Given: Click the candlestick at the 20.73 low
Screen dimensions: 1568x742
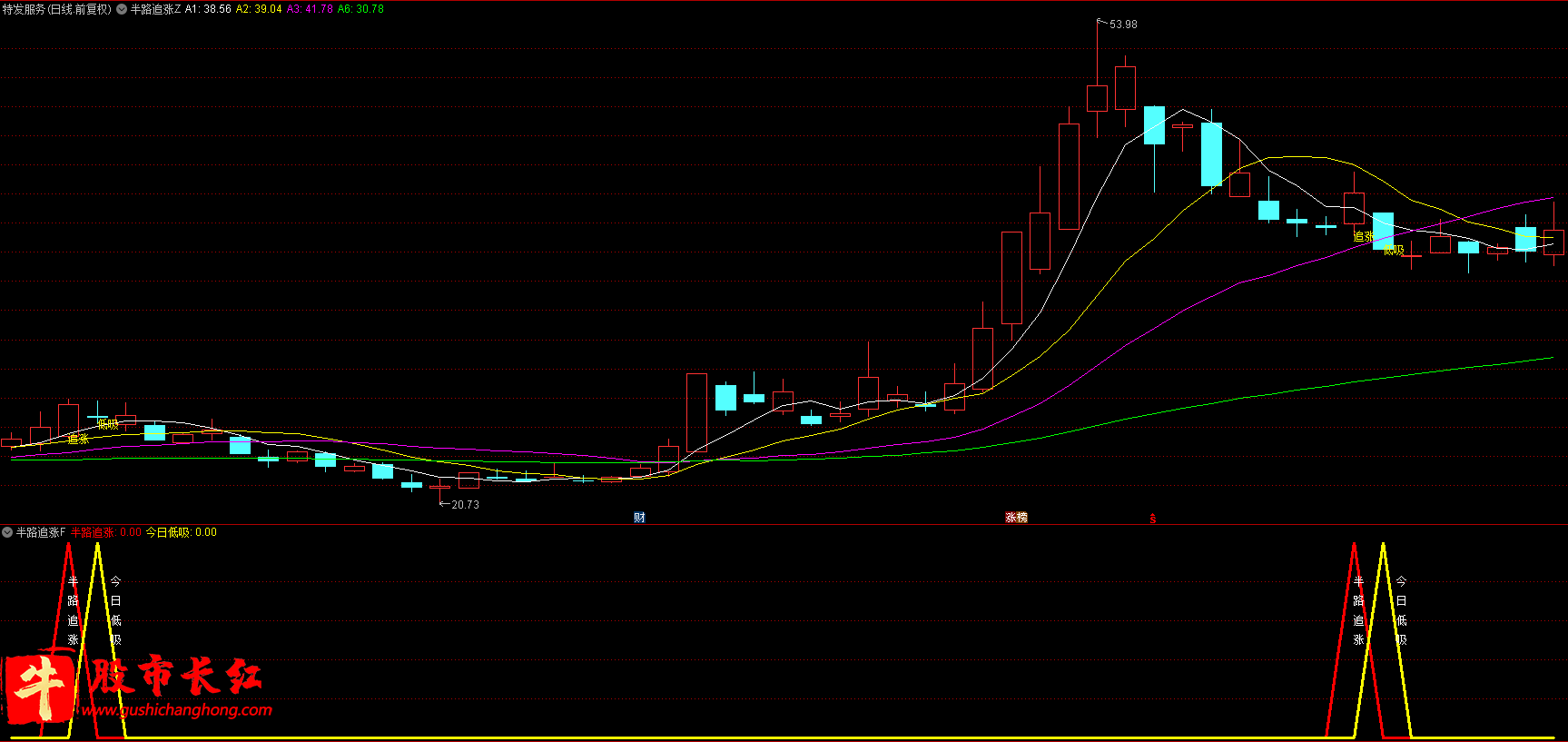Looking at the screenshot, I should pos(440,488).
